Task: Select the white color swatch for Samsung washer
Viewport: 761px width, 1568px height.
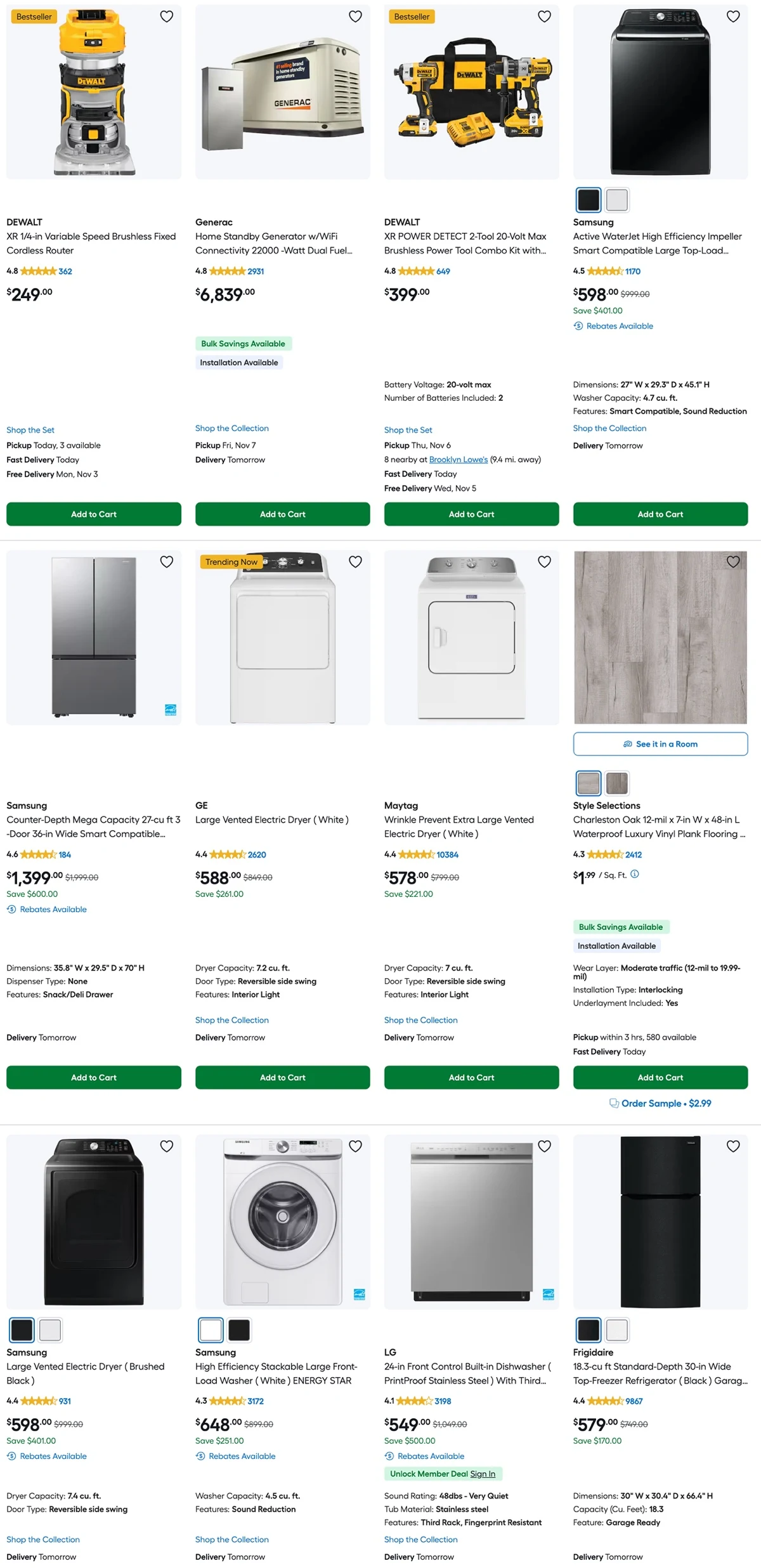Action: (616, 200)
